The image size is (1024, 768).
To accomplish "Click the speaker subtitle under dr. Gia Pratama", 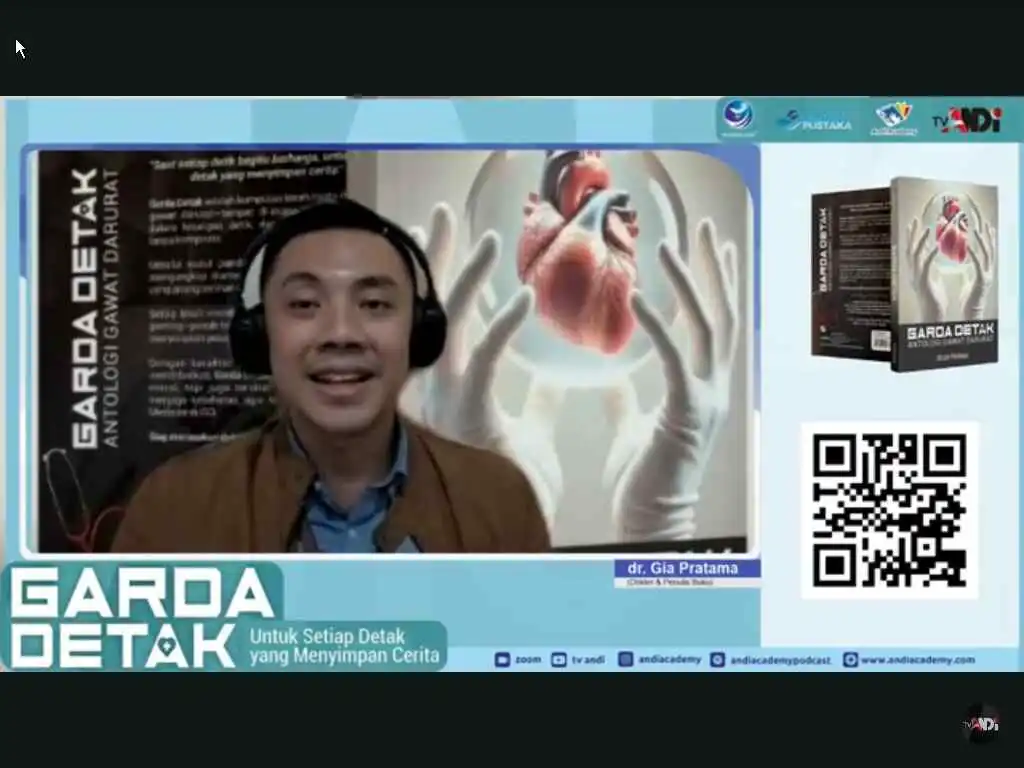I will [669, 582].
